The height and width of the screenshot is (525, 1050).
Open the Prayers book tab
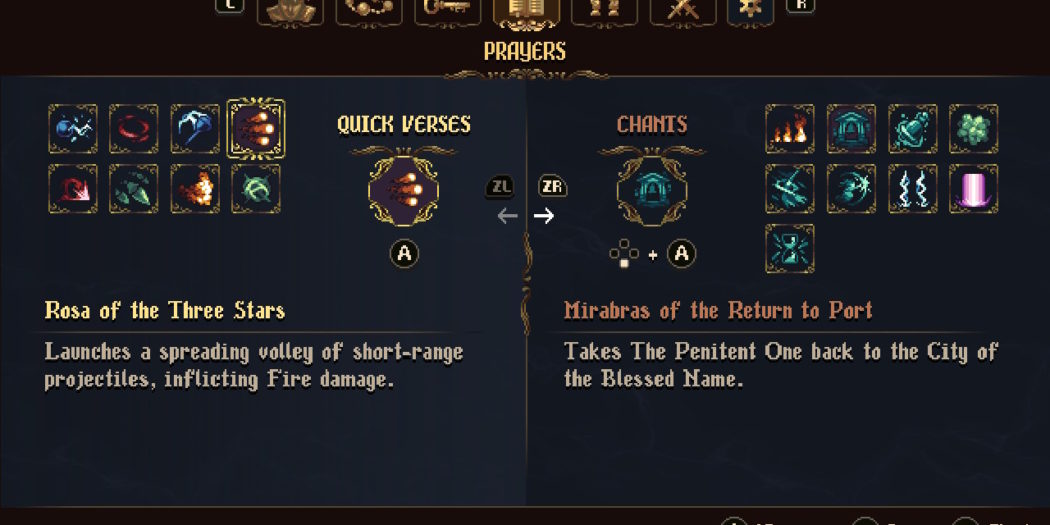(x=525, y=12)
